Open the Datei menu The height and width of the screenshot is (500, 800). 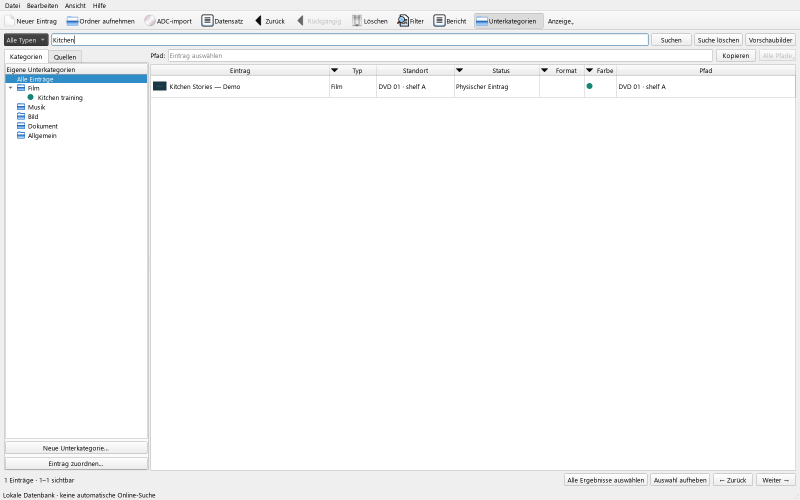click(12, 5)
